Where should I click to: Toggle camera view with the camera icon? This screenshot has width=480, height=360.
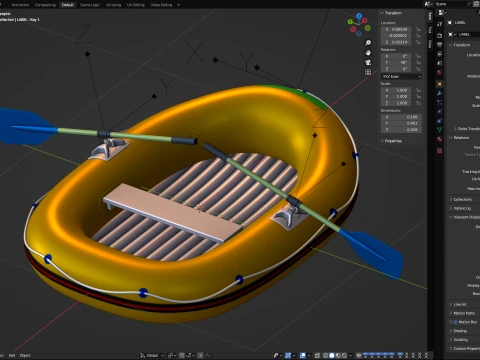pyautogui.click(x=368, y=62)
